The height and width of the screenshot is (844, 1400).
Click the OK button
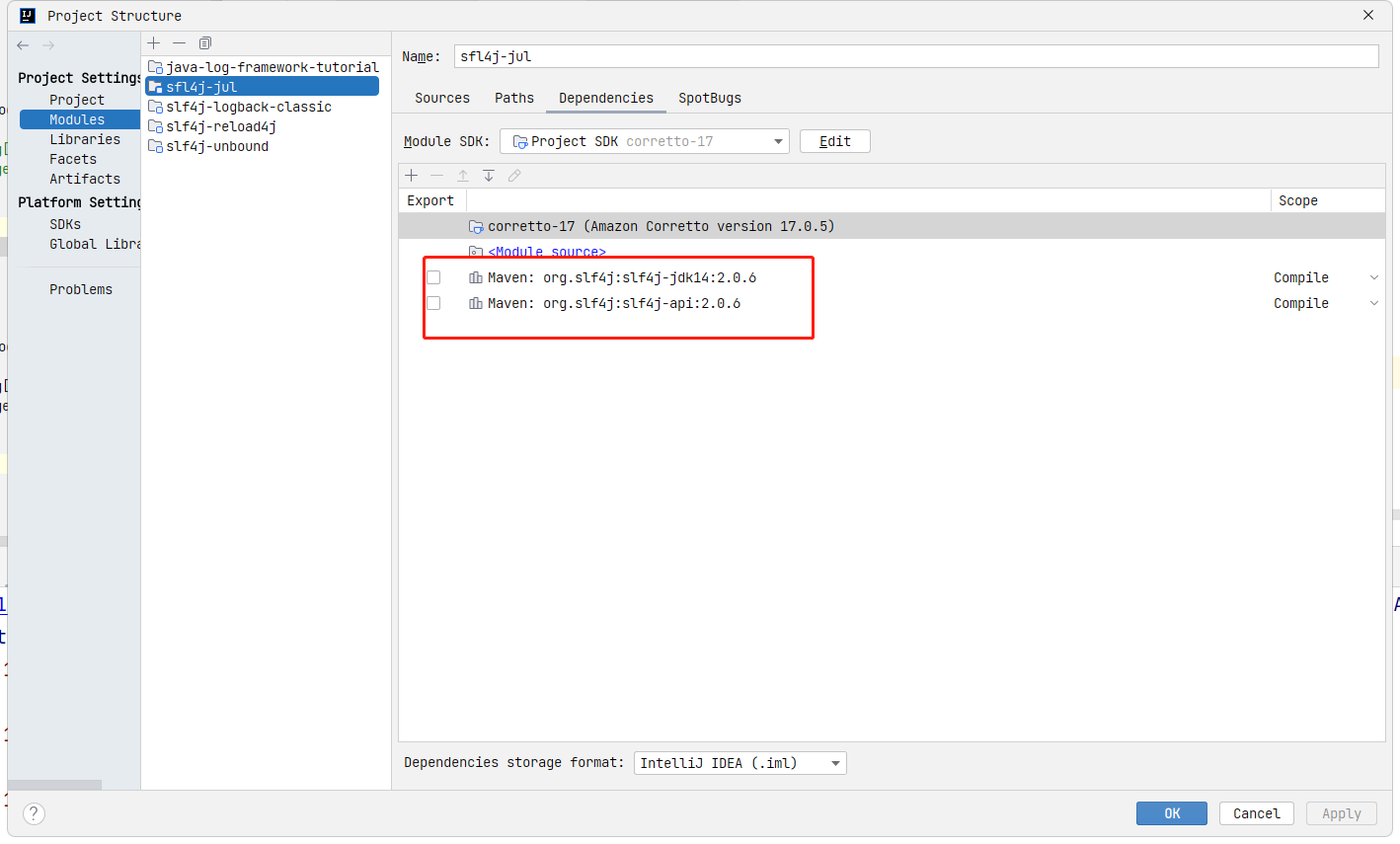pos(1172,813)
